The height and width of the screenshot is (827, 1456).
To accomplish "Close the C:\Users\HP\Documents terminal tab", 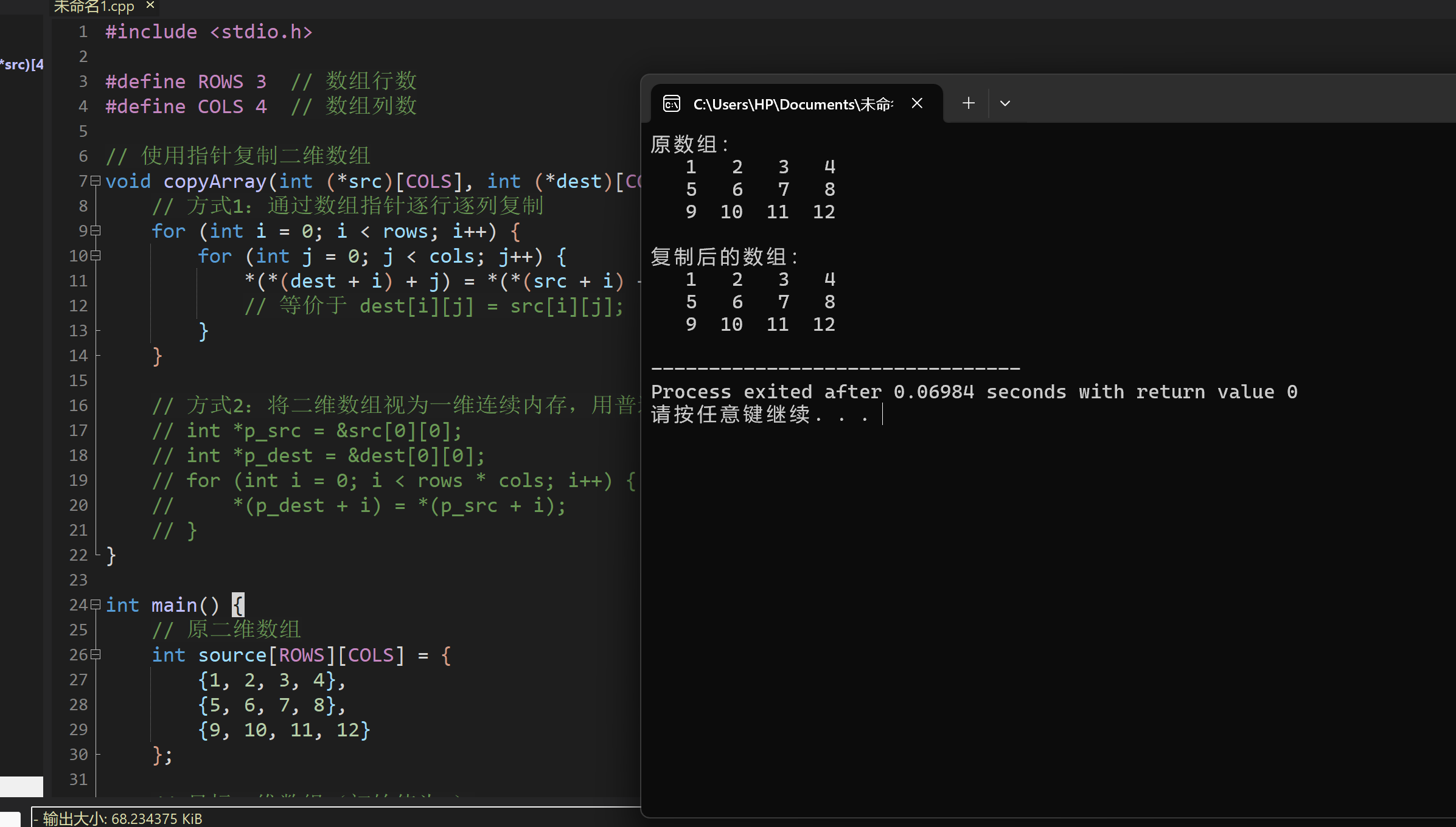I will pyautogui.click(x=916, y=103).
